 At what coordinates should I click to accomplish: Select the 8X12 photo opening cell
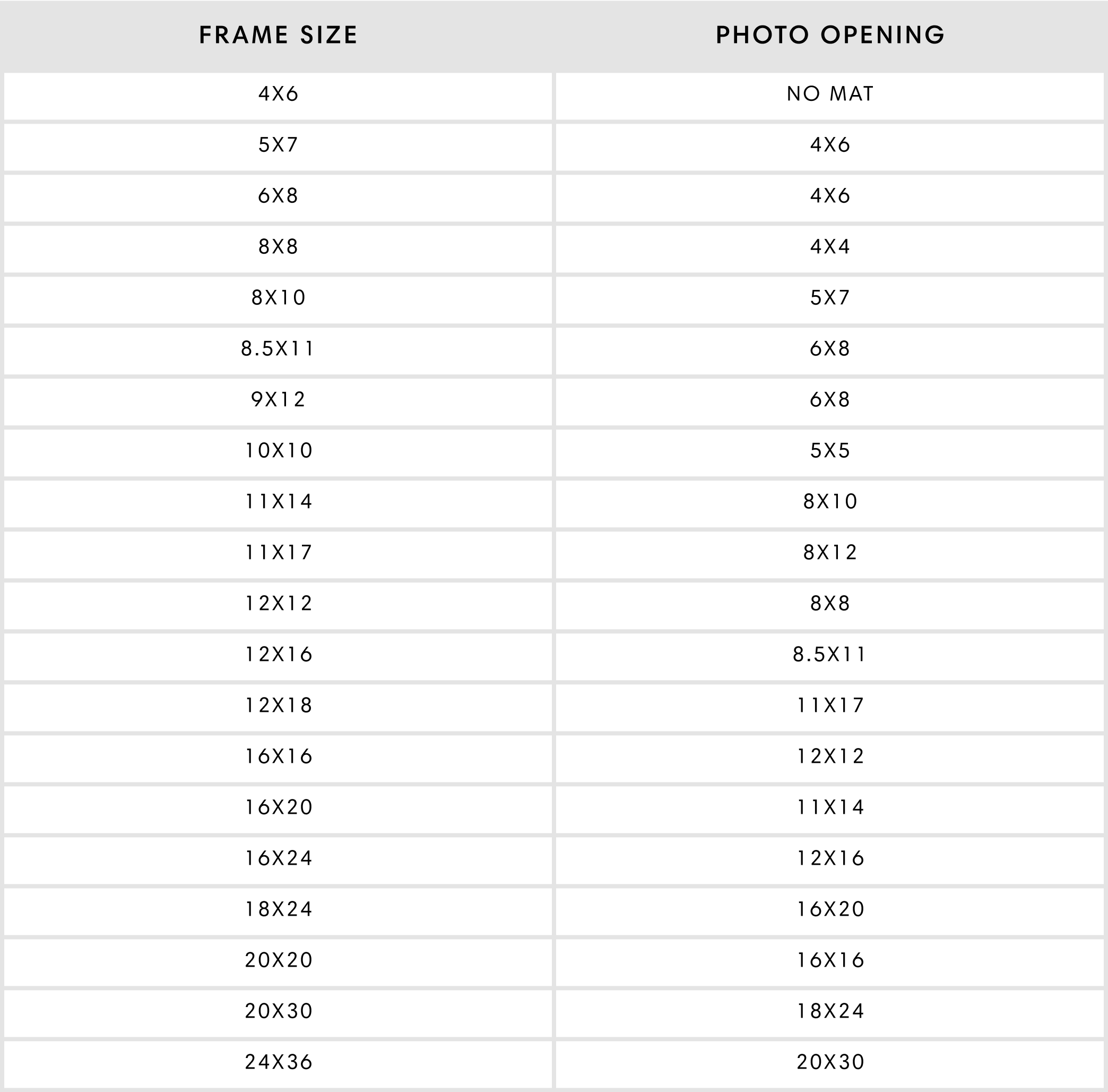pyautogui.click(x=829, y=555)
